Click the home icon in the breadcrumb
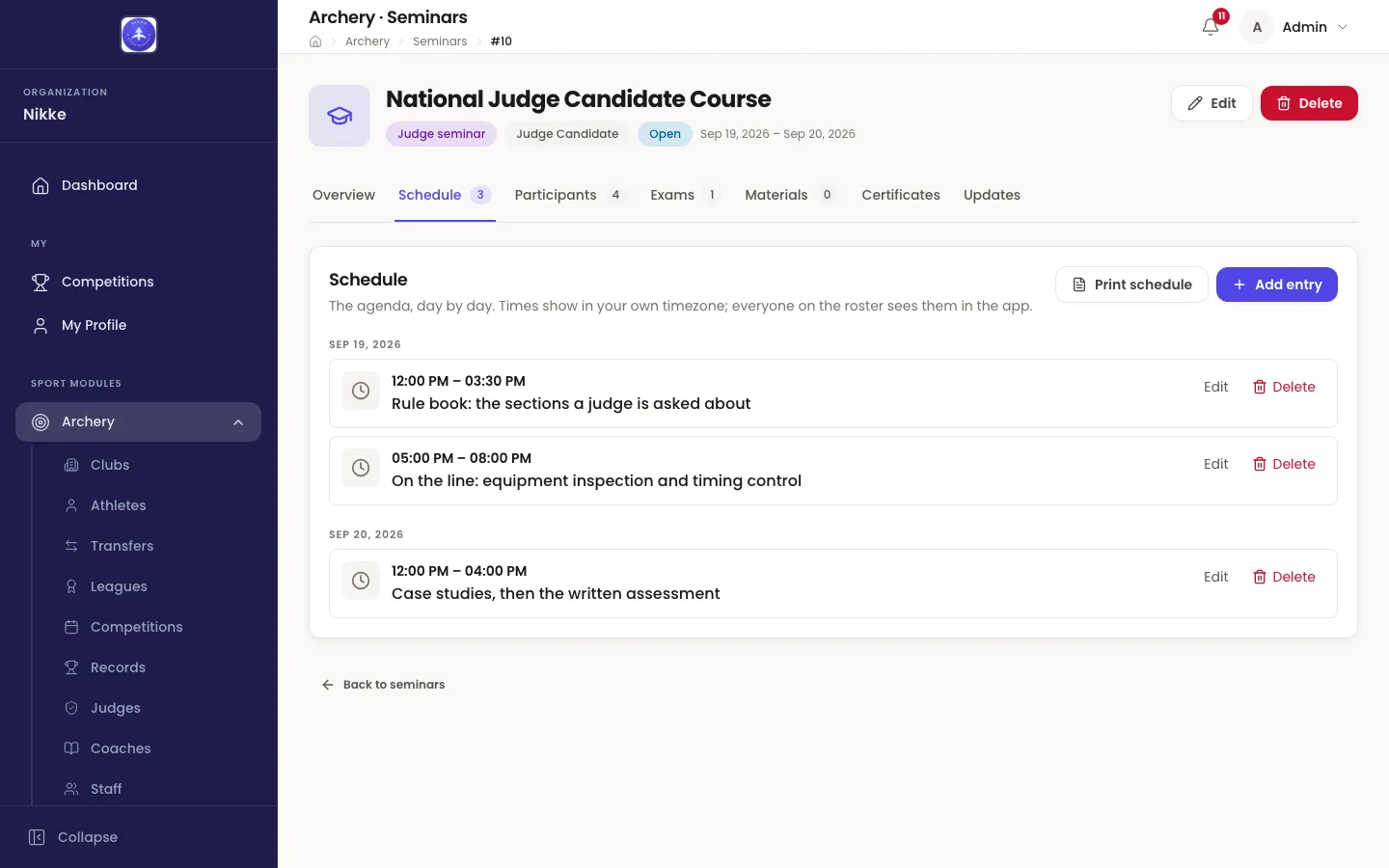The width and height of the screenshot is (1389, 868). [315, 41]
